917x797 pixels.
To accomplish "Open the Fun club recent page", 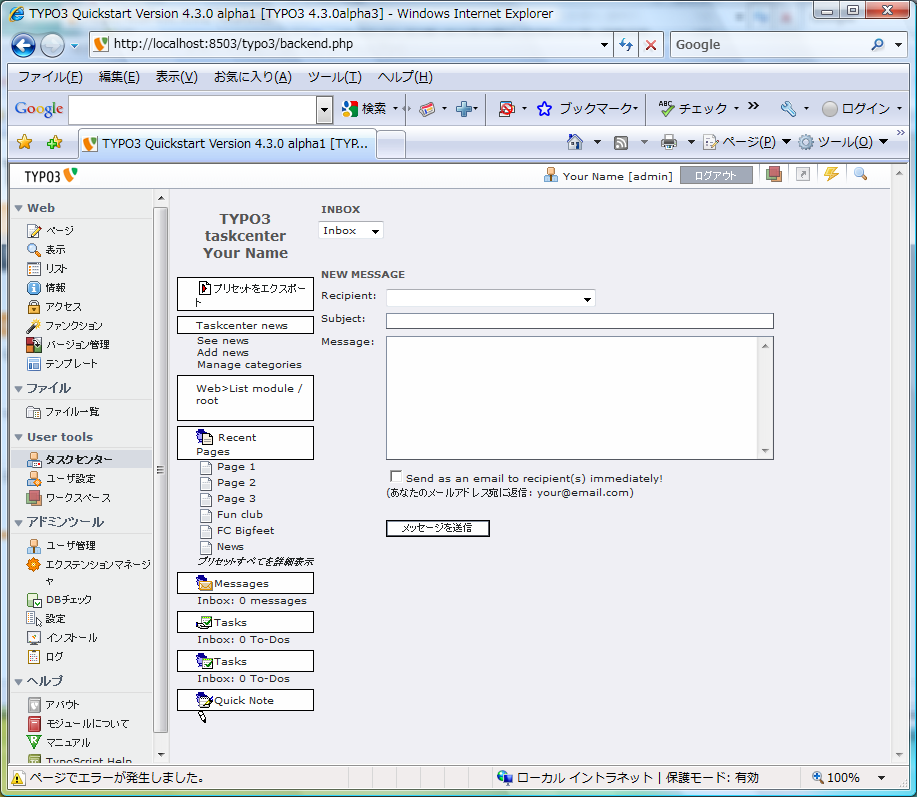I will point(240,515).
